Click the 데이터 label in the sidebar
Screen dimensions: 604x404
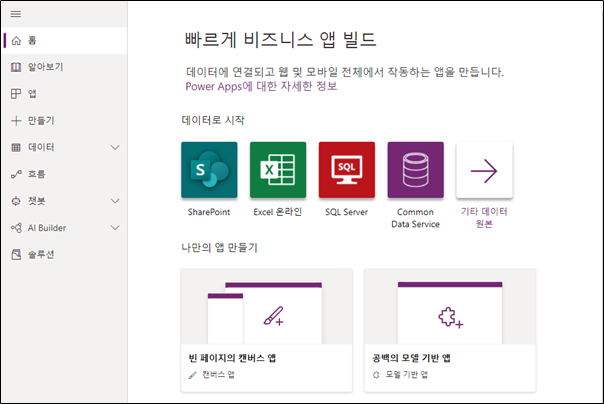click(41, 148)
